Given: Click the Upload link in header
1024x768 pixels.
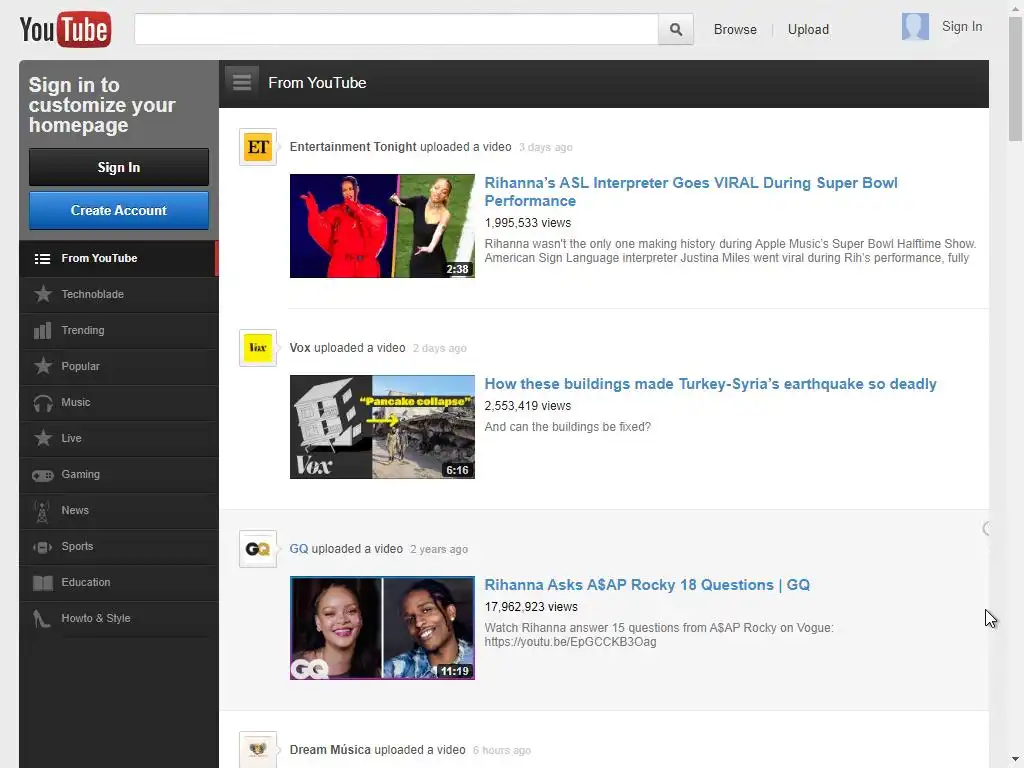Looking at the screenshot, I should 808,29.
